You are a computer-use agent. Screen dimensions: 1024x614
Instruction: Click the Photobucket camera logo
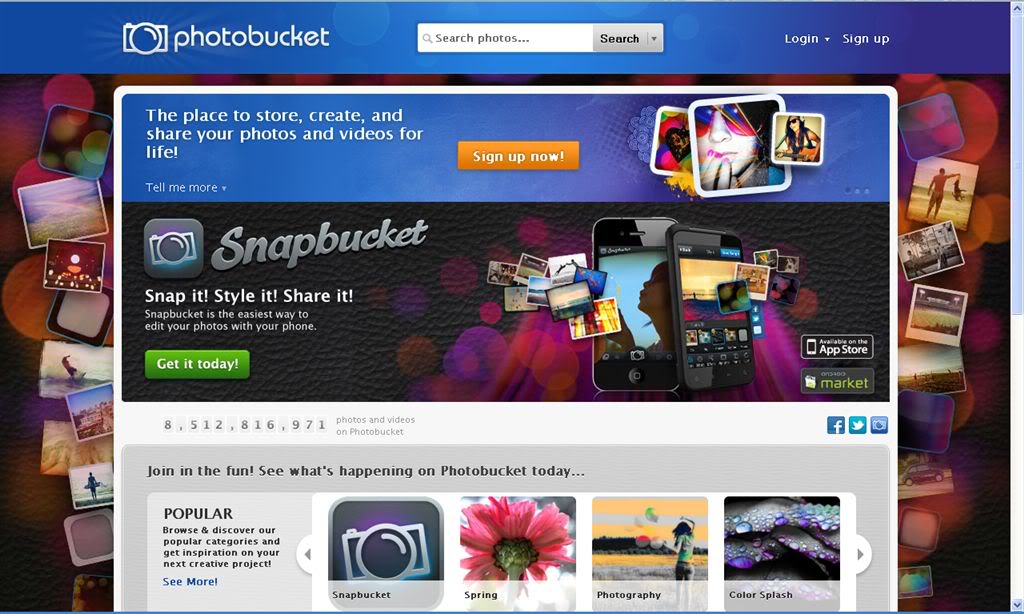(145, 38)
